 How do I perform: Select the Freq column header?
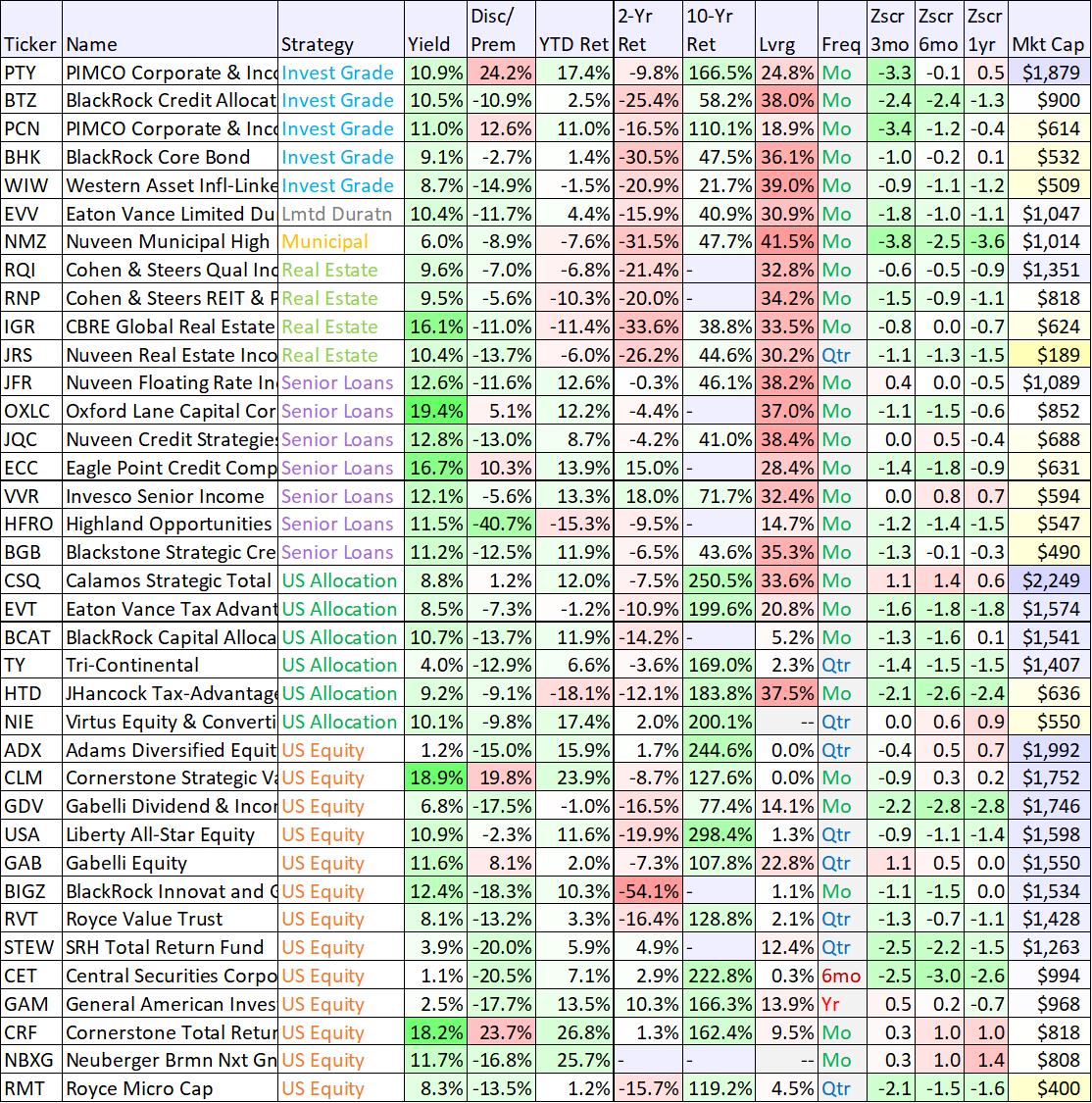coord(841,29)
